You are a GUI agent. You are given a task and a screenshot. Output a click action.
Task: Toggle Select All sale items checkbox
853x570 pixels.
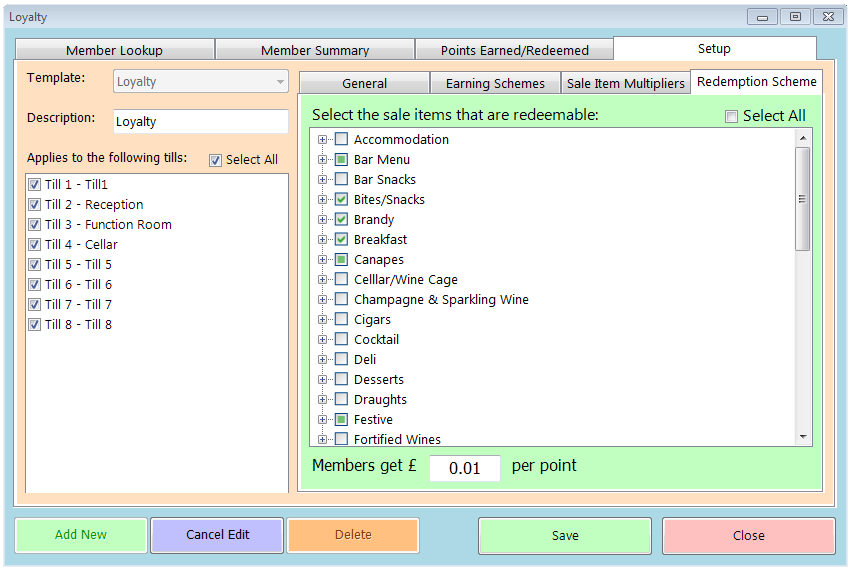point(732,116)
